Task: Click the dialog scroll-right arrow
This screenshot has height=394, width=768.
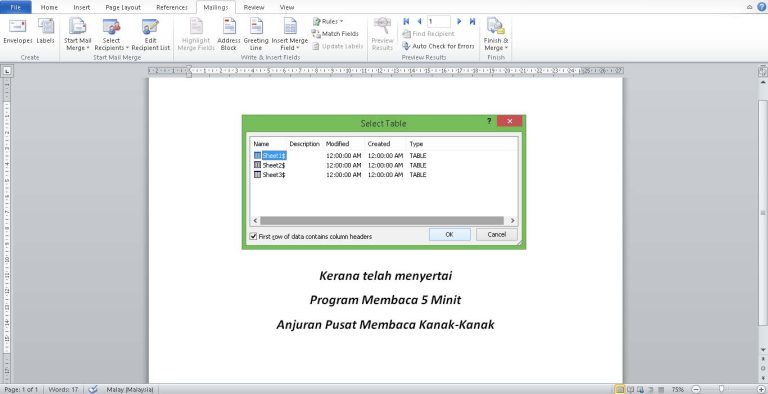Action: pyautogui.click(x=512, y=221)
